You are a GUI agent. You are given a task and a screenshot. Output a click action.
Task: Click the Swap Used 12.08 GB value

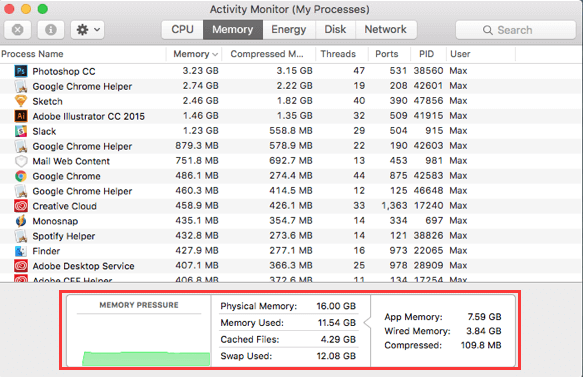click(x=336, y=356)
